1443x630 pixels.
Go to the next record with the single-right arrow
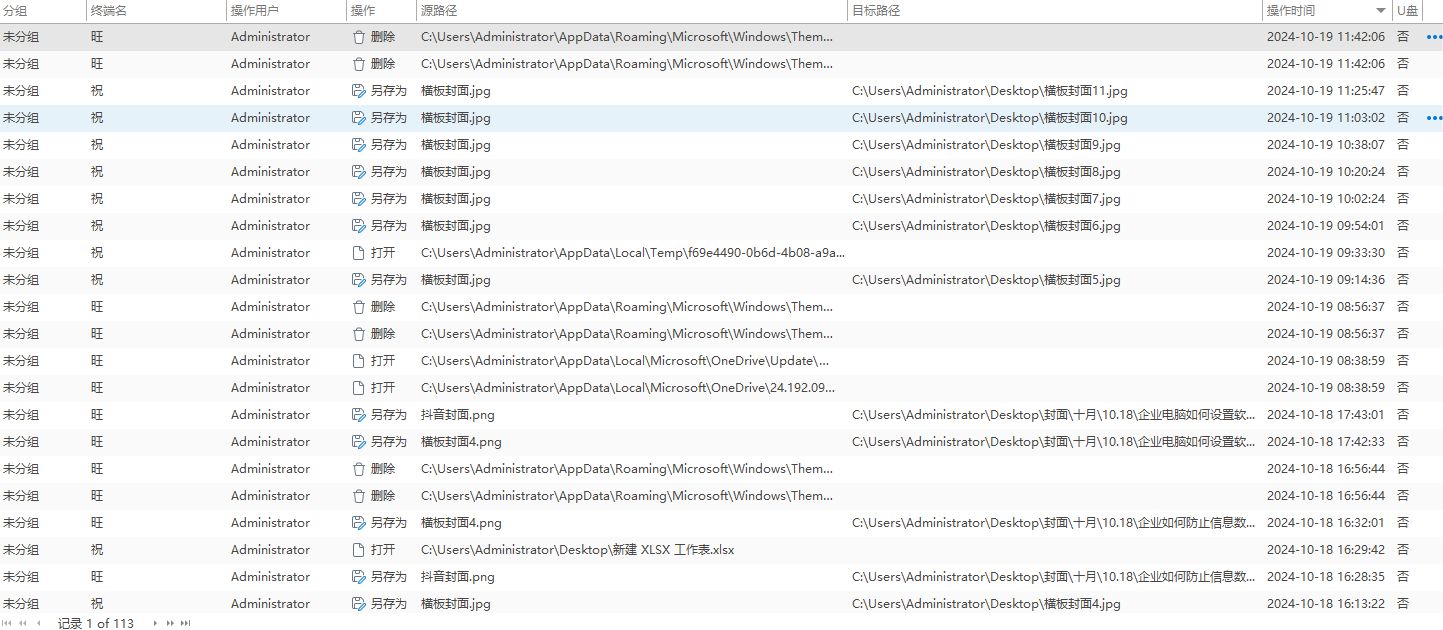pyautogui.click(x=155, y=623)
